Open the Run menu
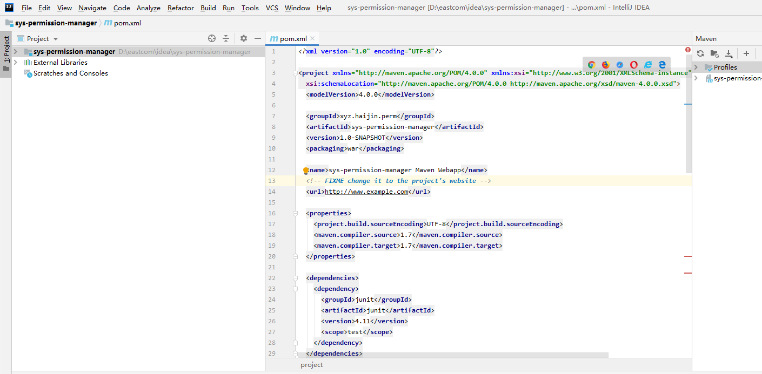Screen dimensions: 762x374 pyautogui.click(x=228, y=8)
